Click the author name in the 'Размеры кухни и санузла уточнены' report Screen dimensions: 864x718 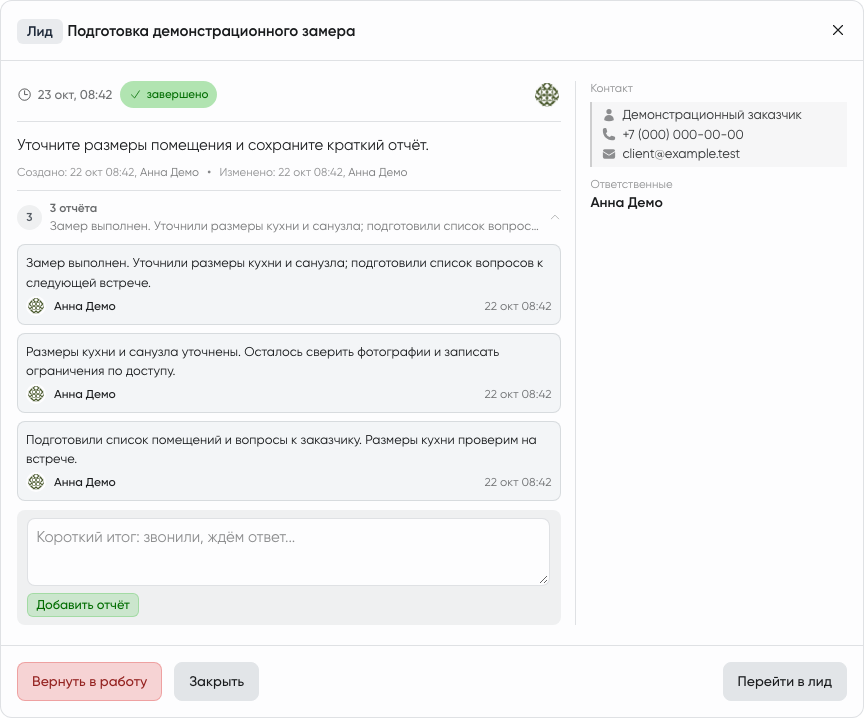coord(85,394)
